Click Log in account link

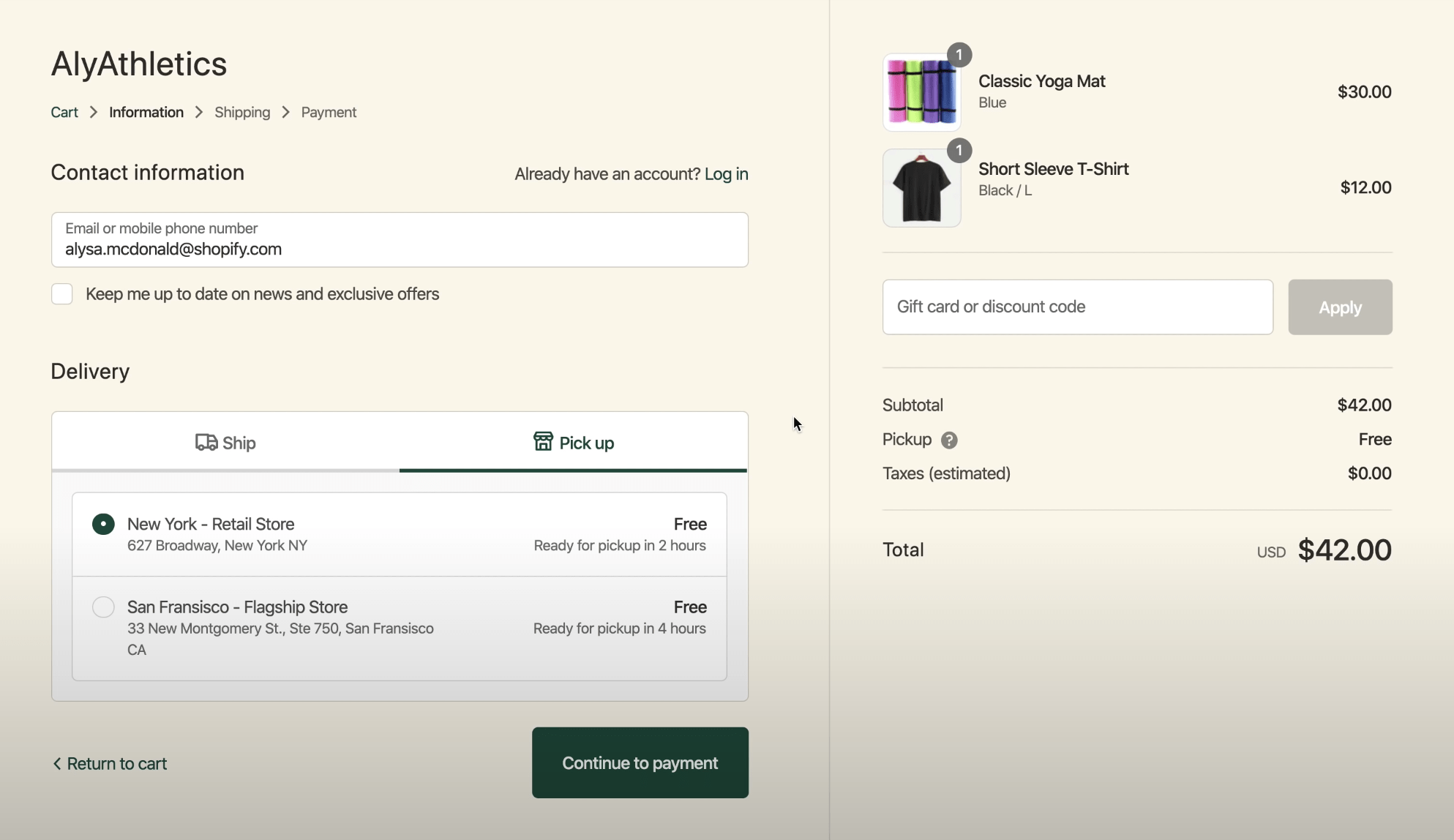[727, 173]
